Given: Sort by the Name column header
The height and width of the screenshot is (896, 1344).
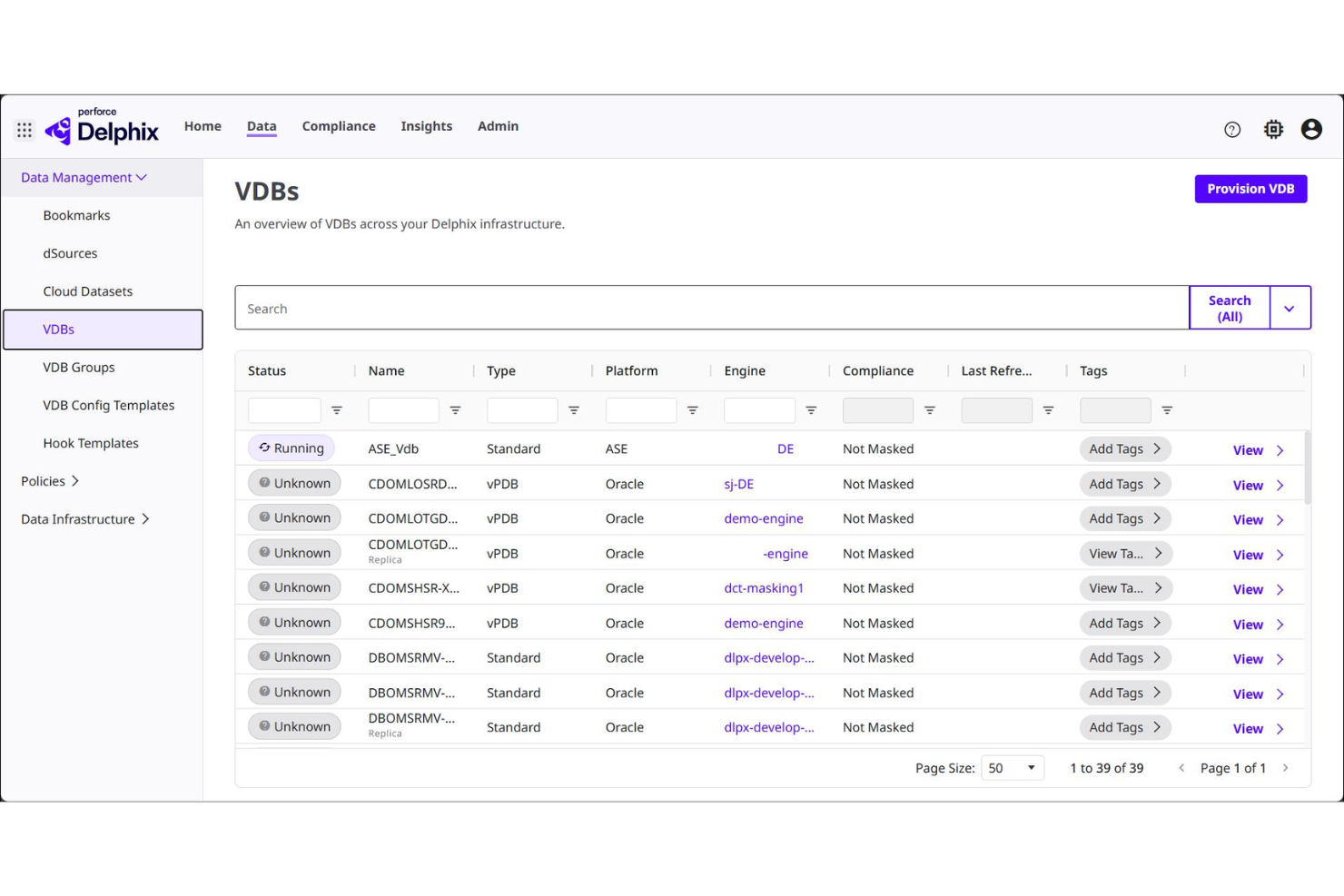Looking at the screenshot, I should [x=387, y=371].
